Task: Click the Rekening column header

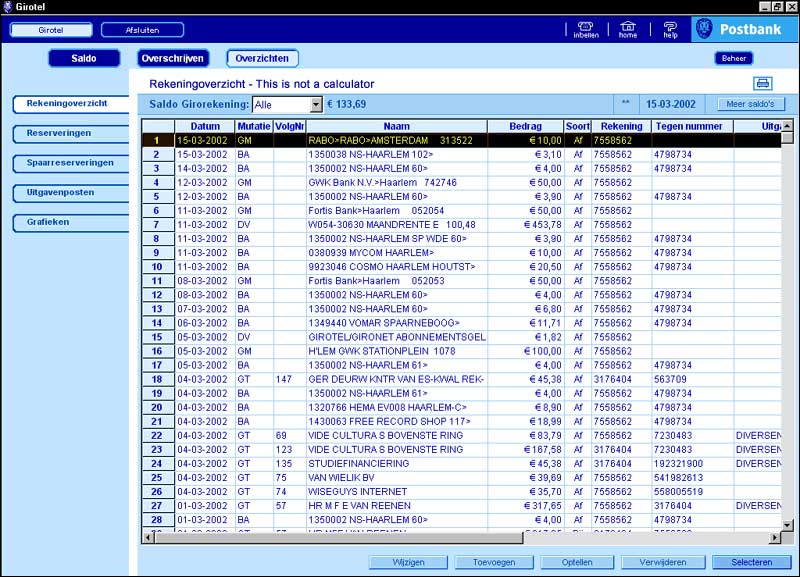Action: tap(621, 126)
